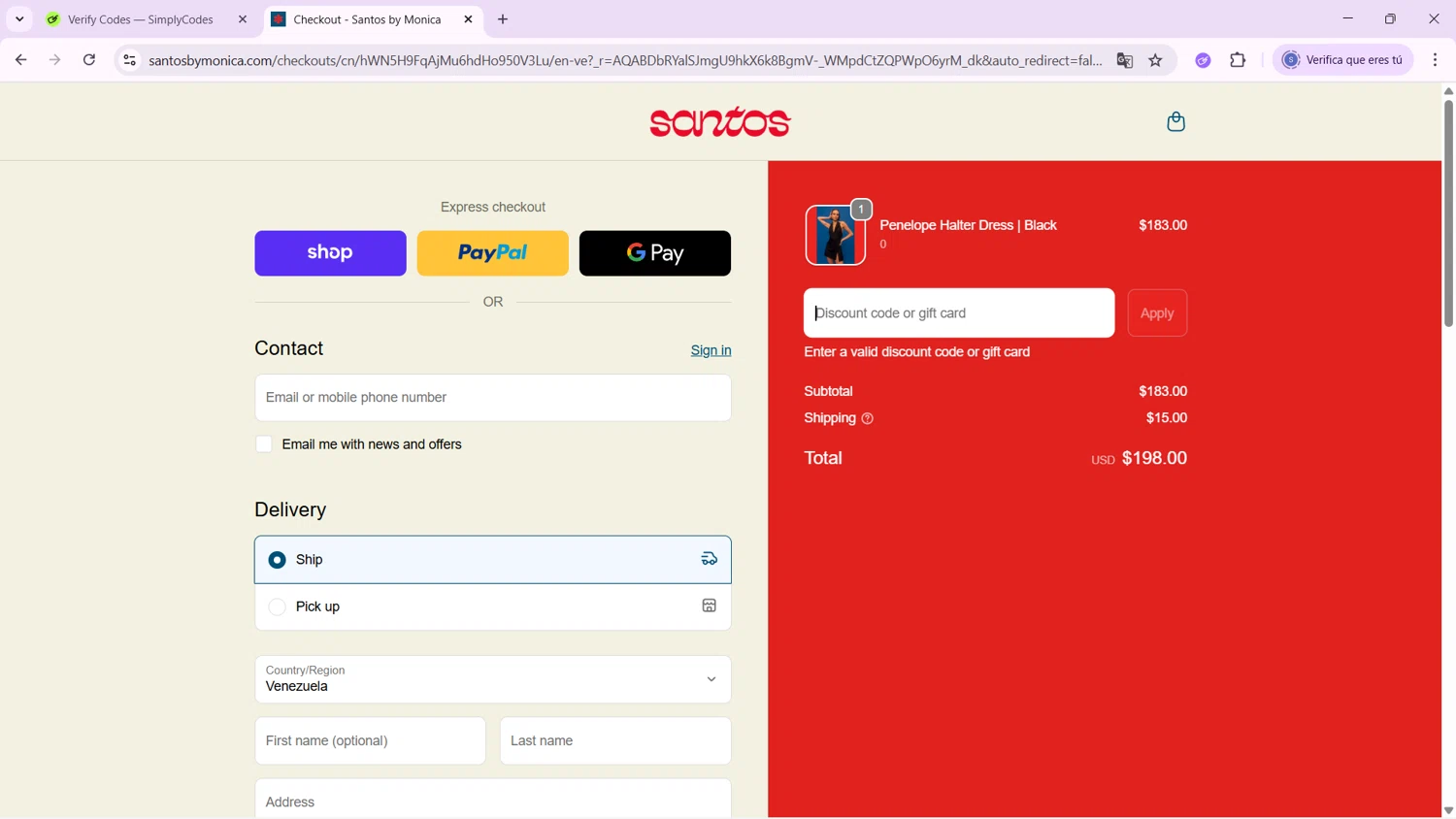The width and height of the screenshot is (1456, 819).
Task: Click the Santos logo
Action: tap(720, 121)
